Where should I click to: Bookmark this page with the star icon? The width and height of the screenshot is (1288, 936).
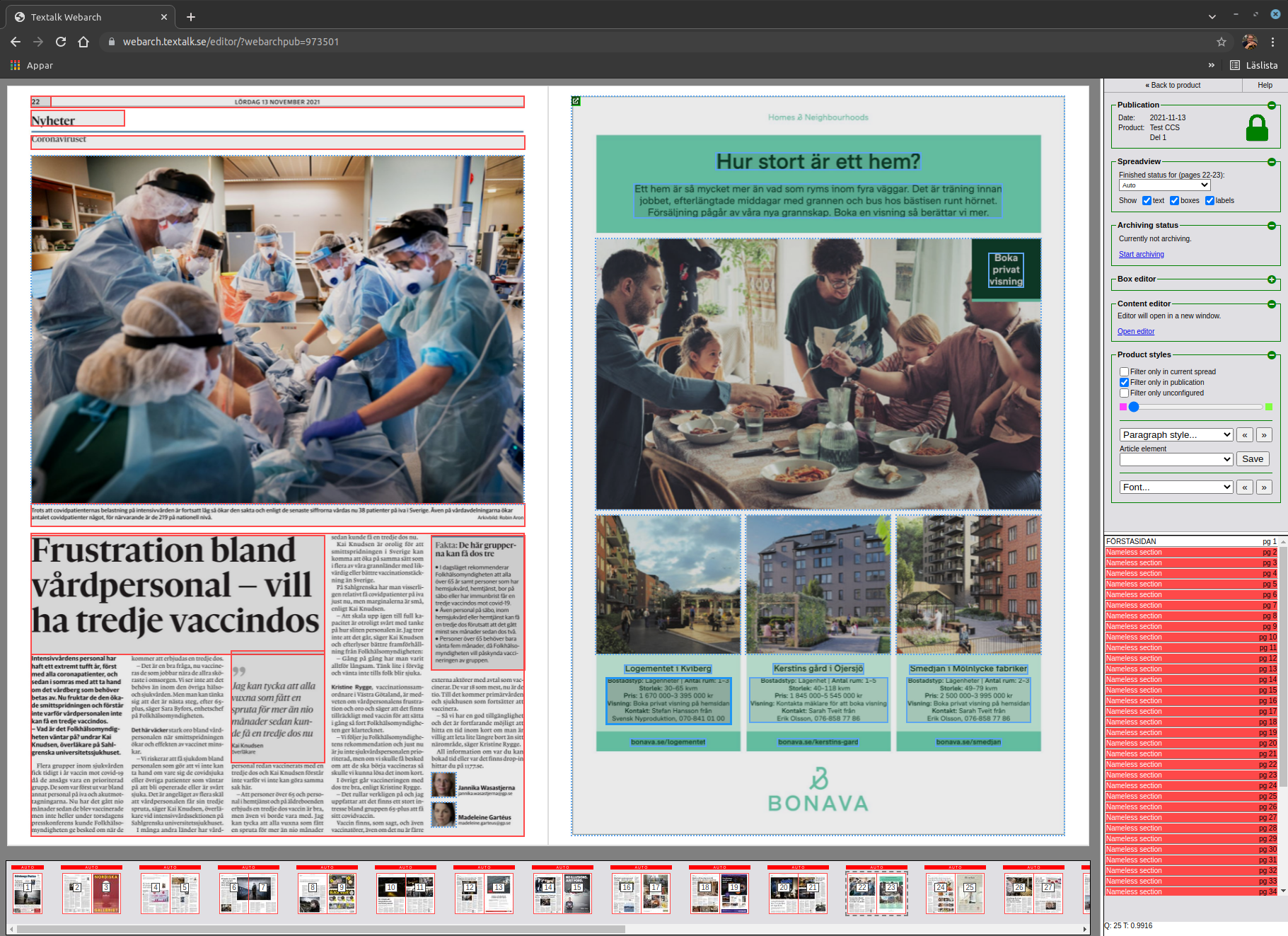click(x=1222, y=42)
